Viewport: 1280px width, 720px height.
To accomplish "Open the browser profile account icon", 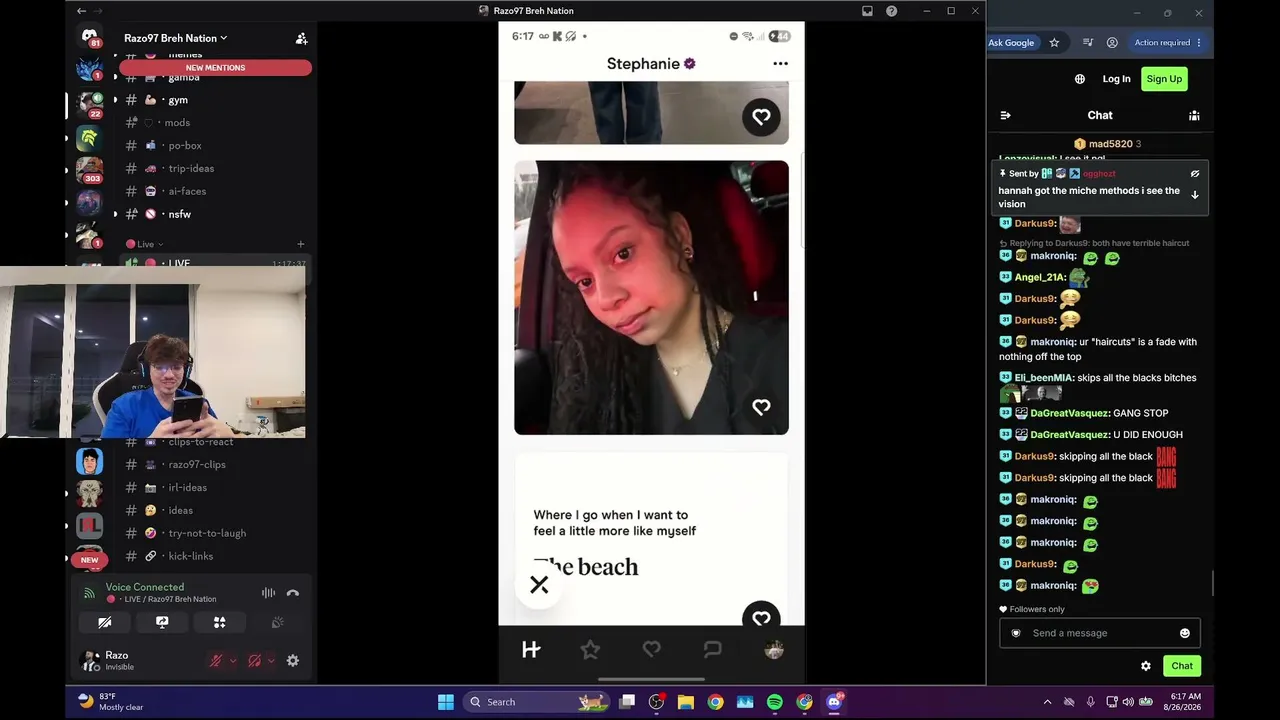I will pyautogui.click(x=1112, y=43).
